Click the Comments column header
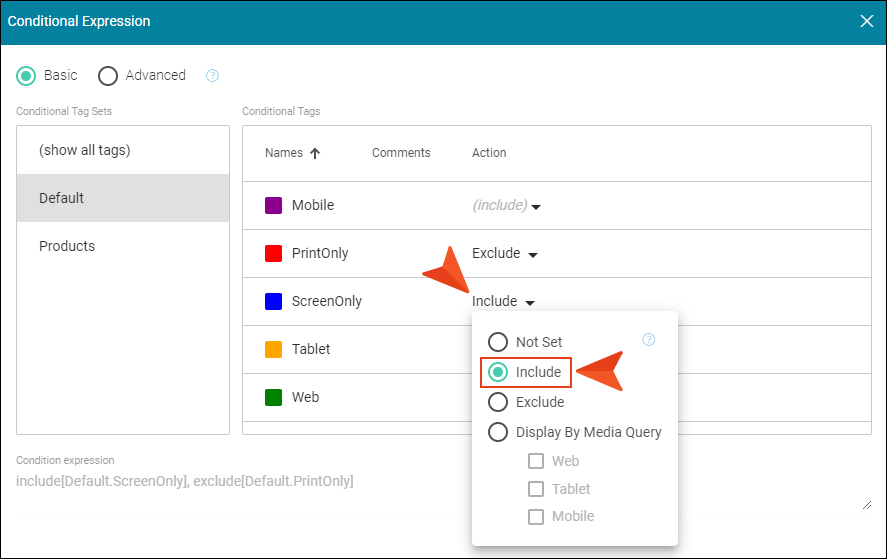This screenshot has width=887, height=559. click(x=401, y=153)
